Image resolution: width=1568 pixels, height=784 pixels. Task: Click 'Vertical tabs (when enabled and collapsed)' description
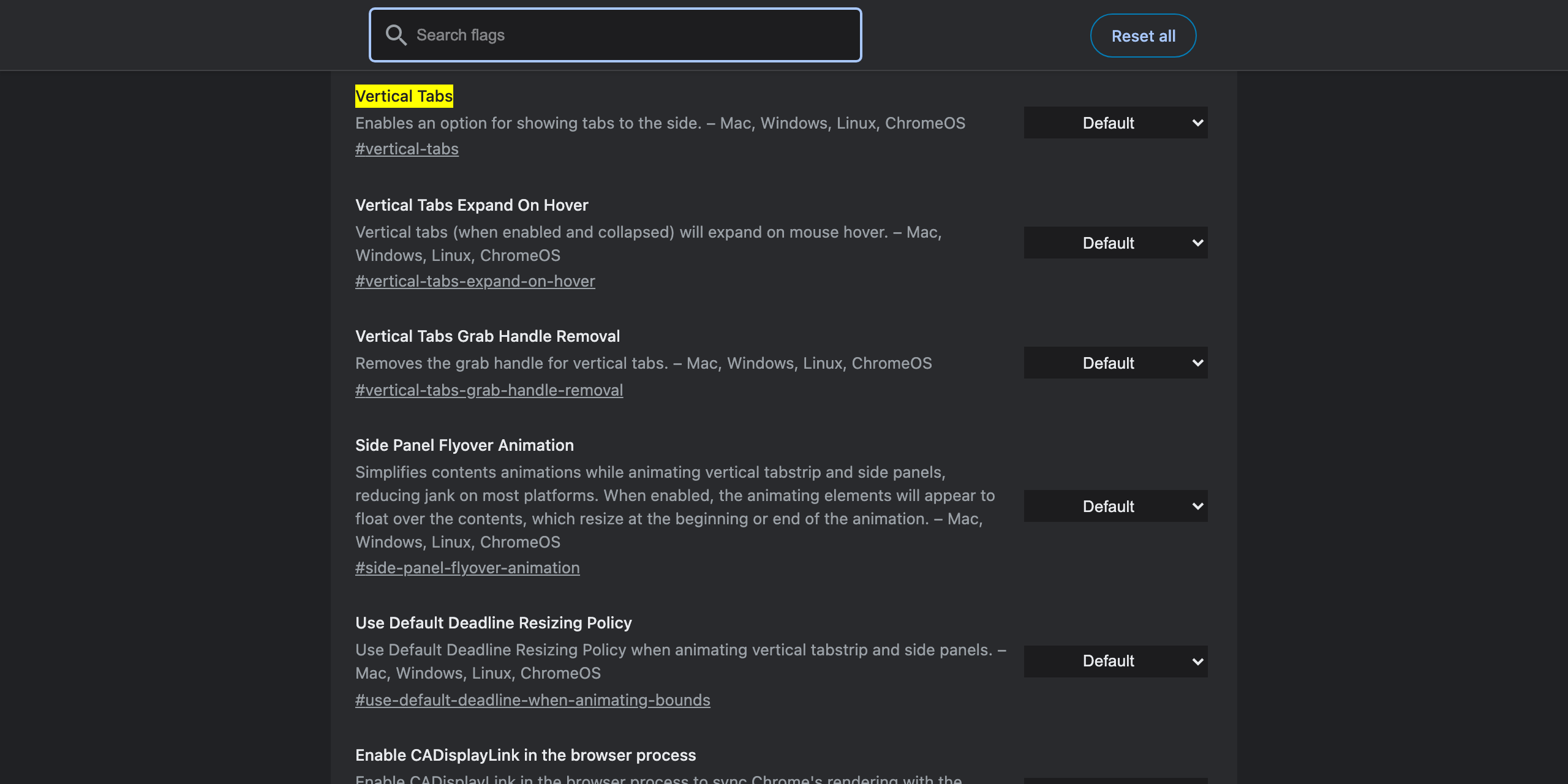[x=649, y=244]
